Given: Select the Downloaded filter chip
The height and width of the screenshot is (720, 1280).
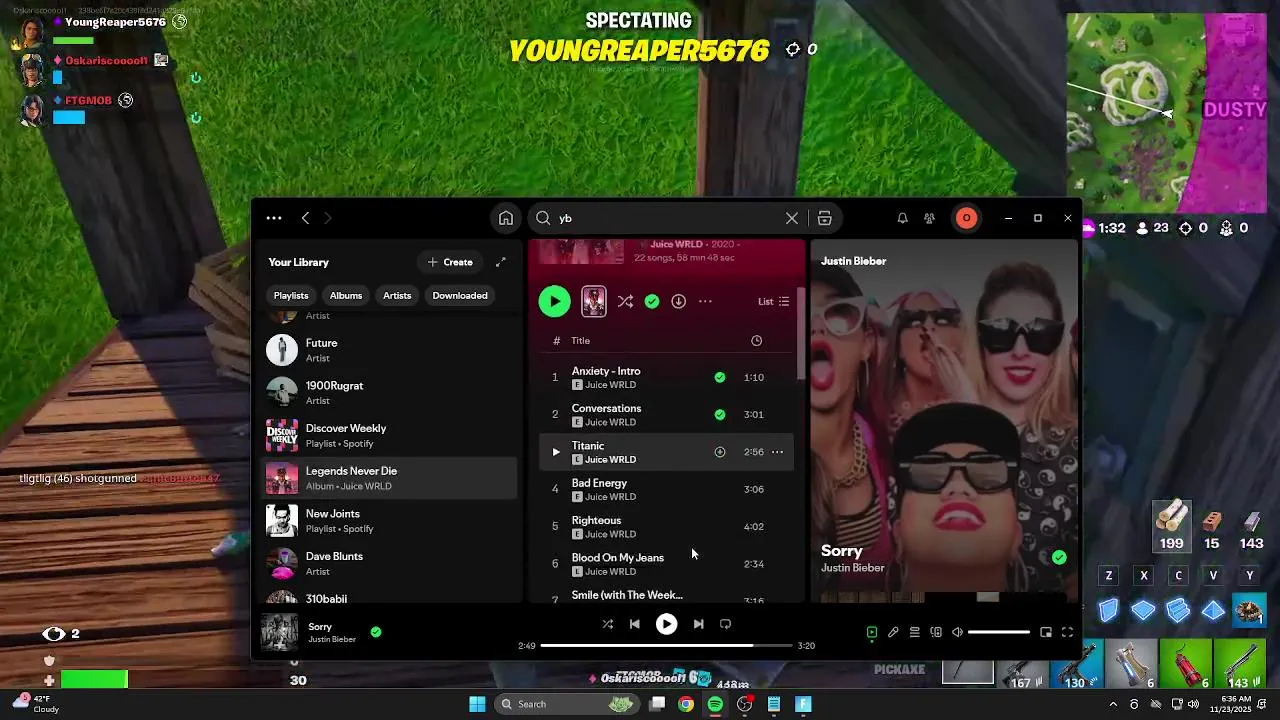Looking at the screenshot, I should (x=460, y=296).
